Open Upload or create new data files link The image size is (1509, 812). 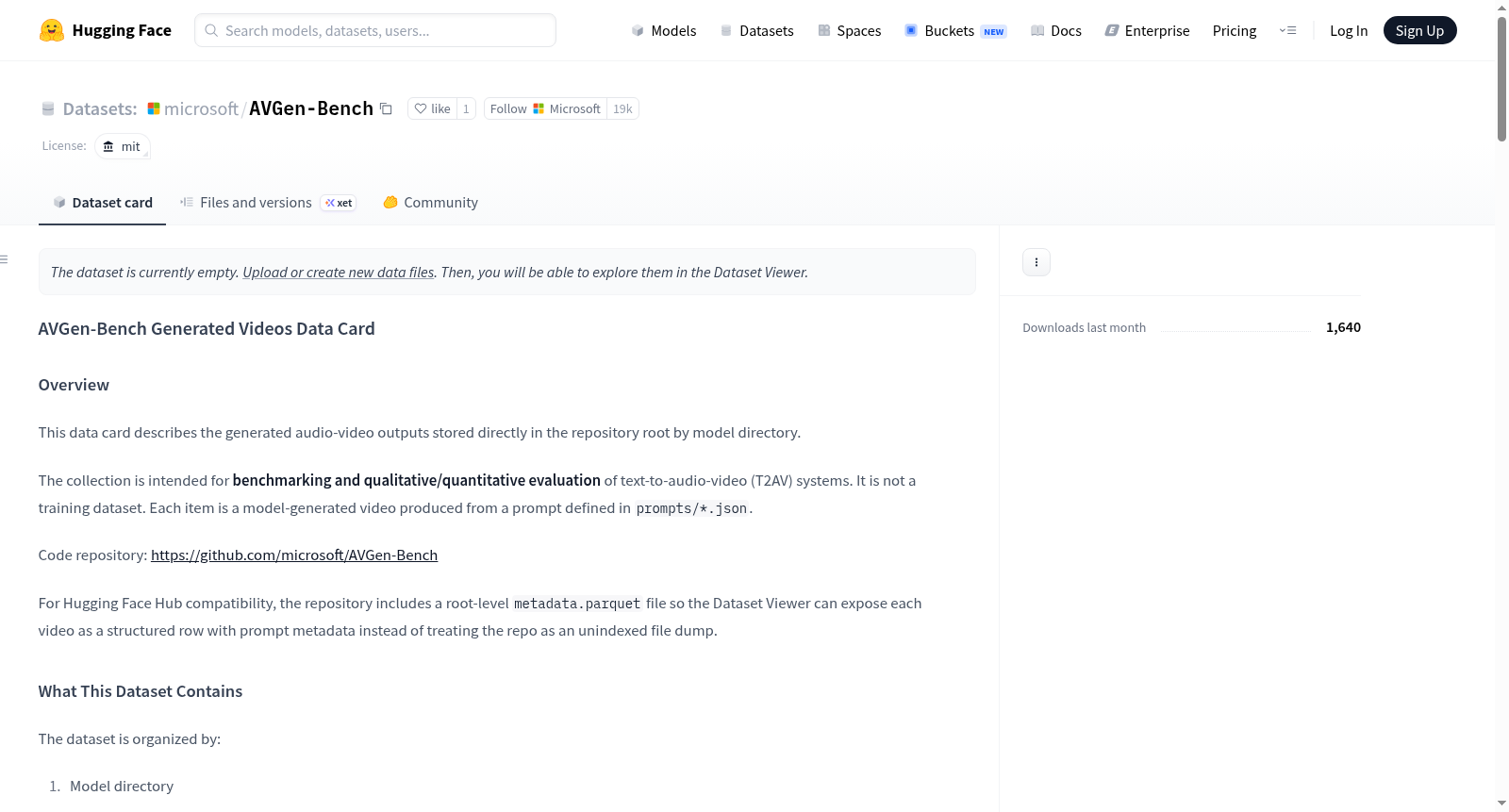pos(339,273)
